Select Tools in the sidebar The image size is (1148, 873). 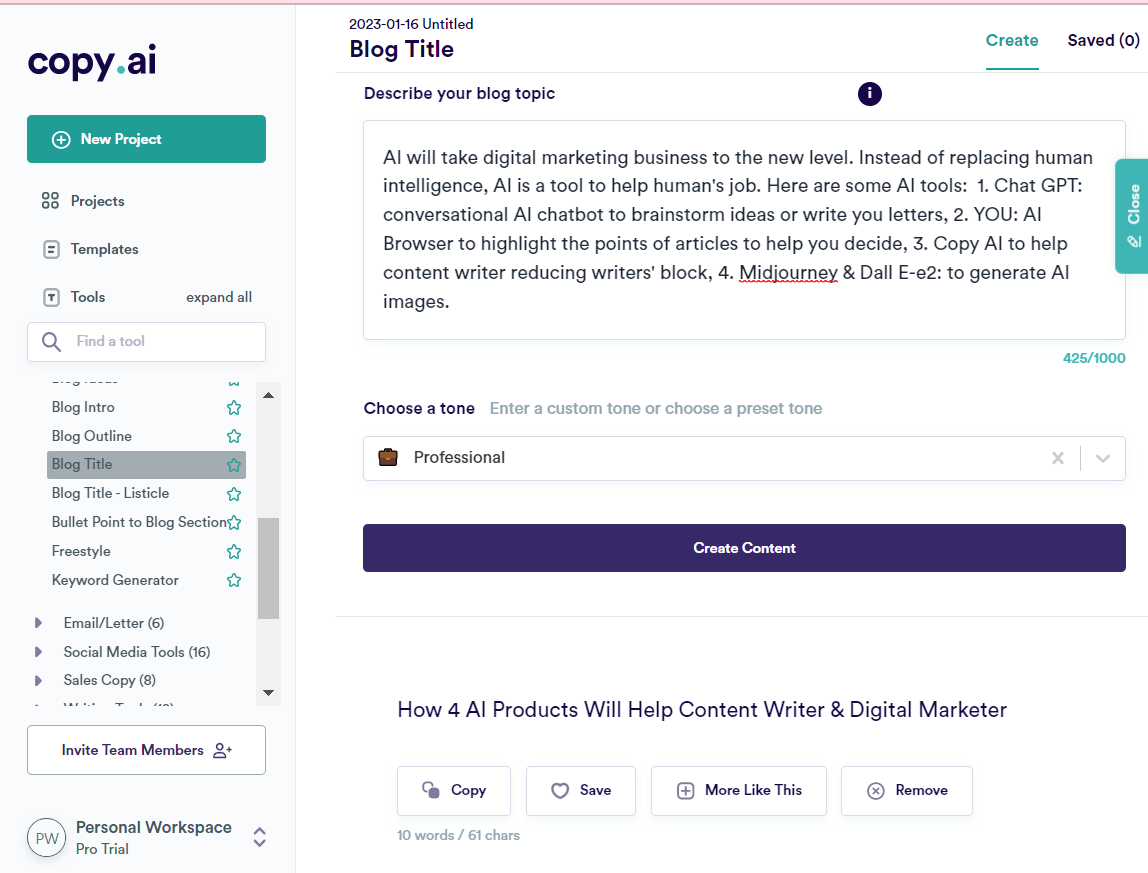88,297
